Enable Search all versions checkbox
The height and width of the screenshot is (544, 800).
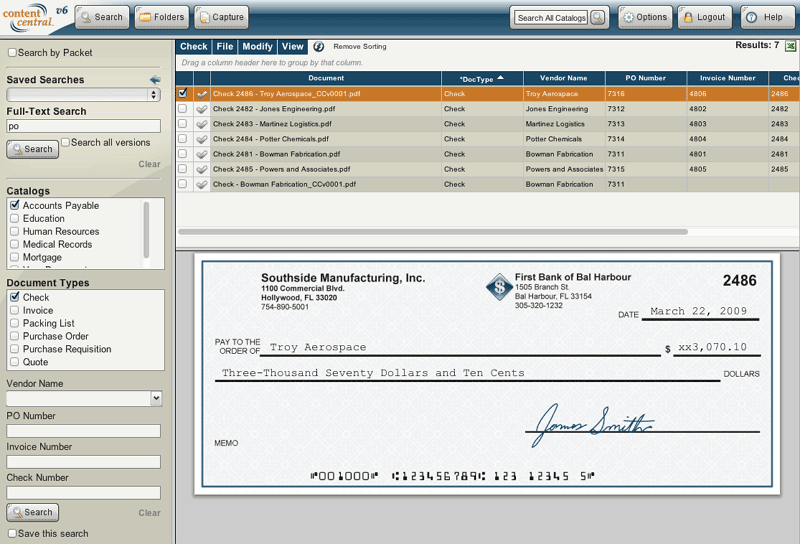pos(65,142)
